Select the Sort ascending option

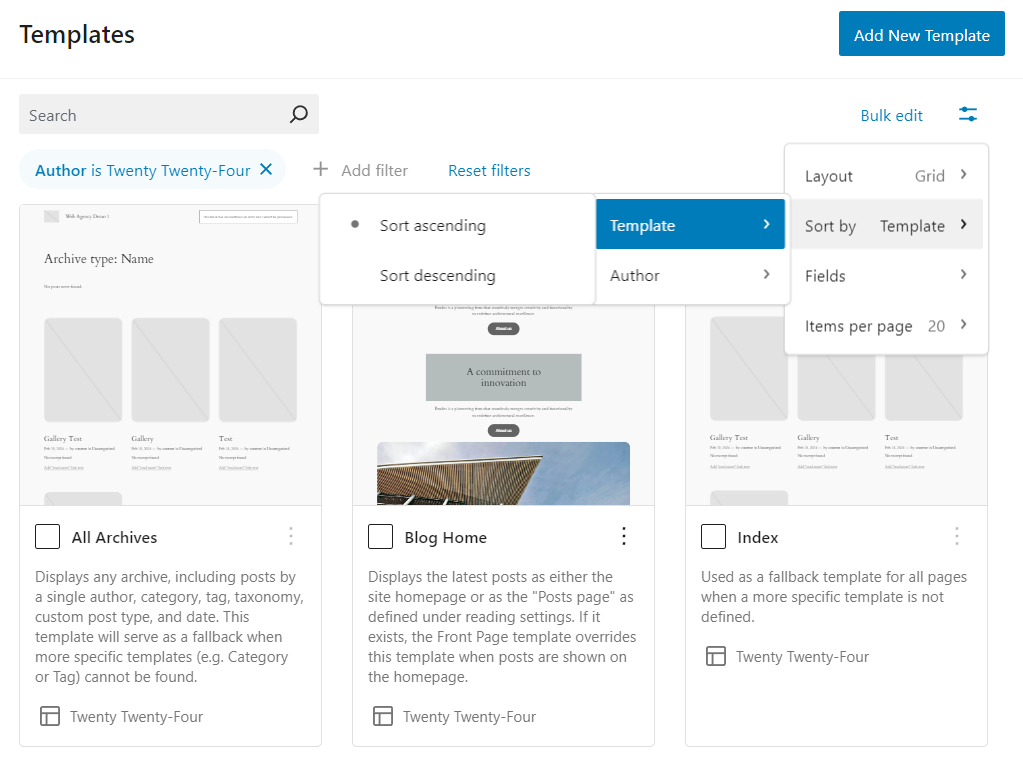tap(432, 225)
